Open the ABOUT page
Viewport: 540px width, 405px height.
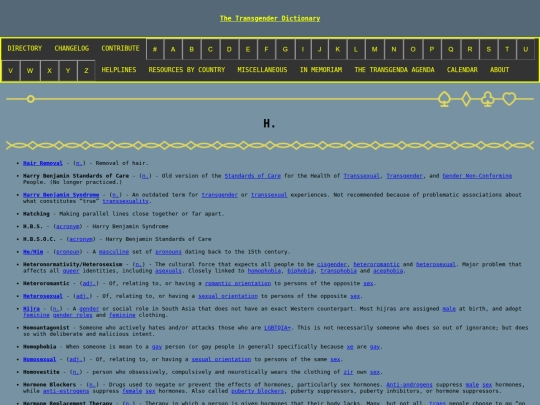coord(499,70)
